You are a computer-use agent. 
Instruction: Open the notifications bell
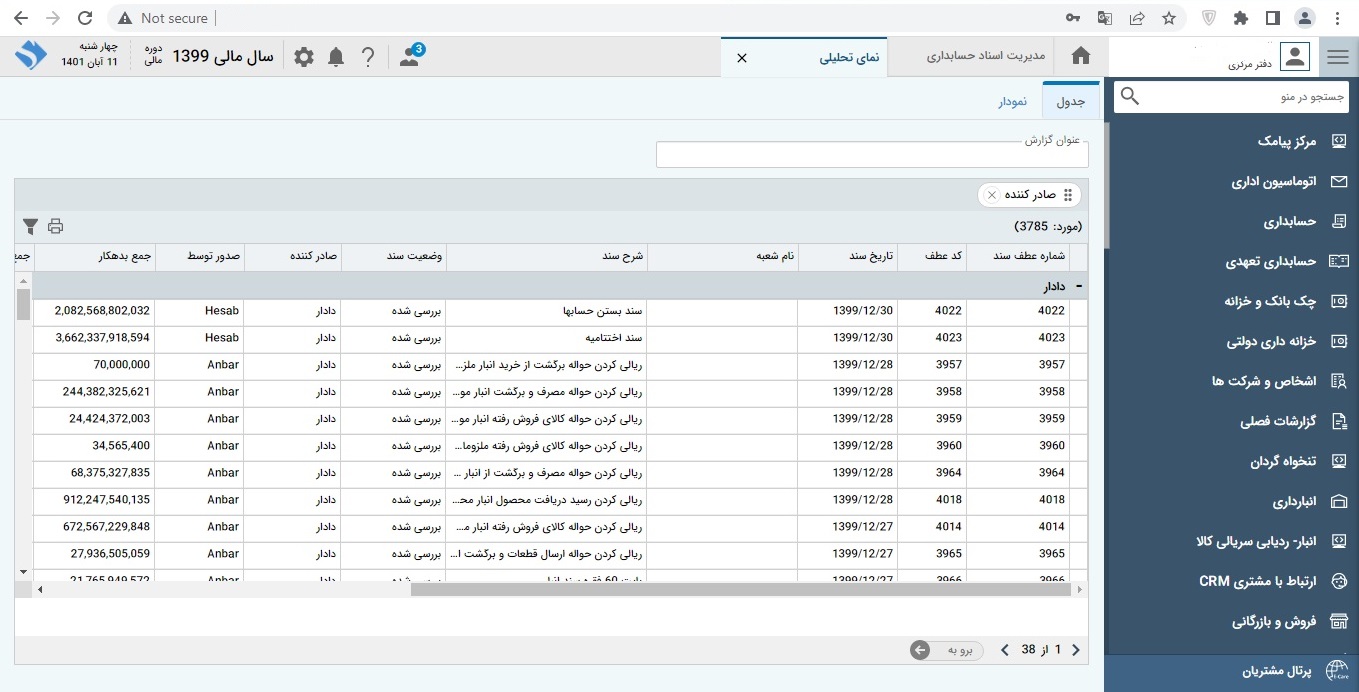tap(336, 57)
